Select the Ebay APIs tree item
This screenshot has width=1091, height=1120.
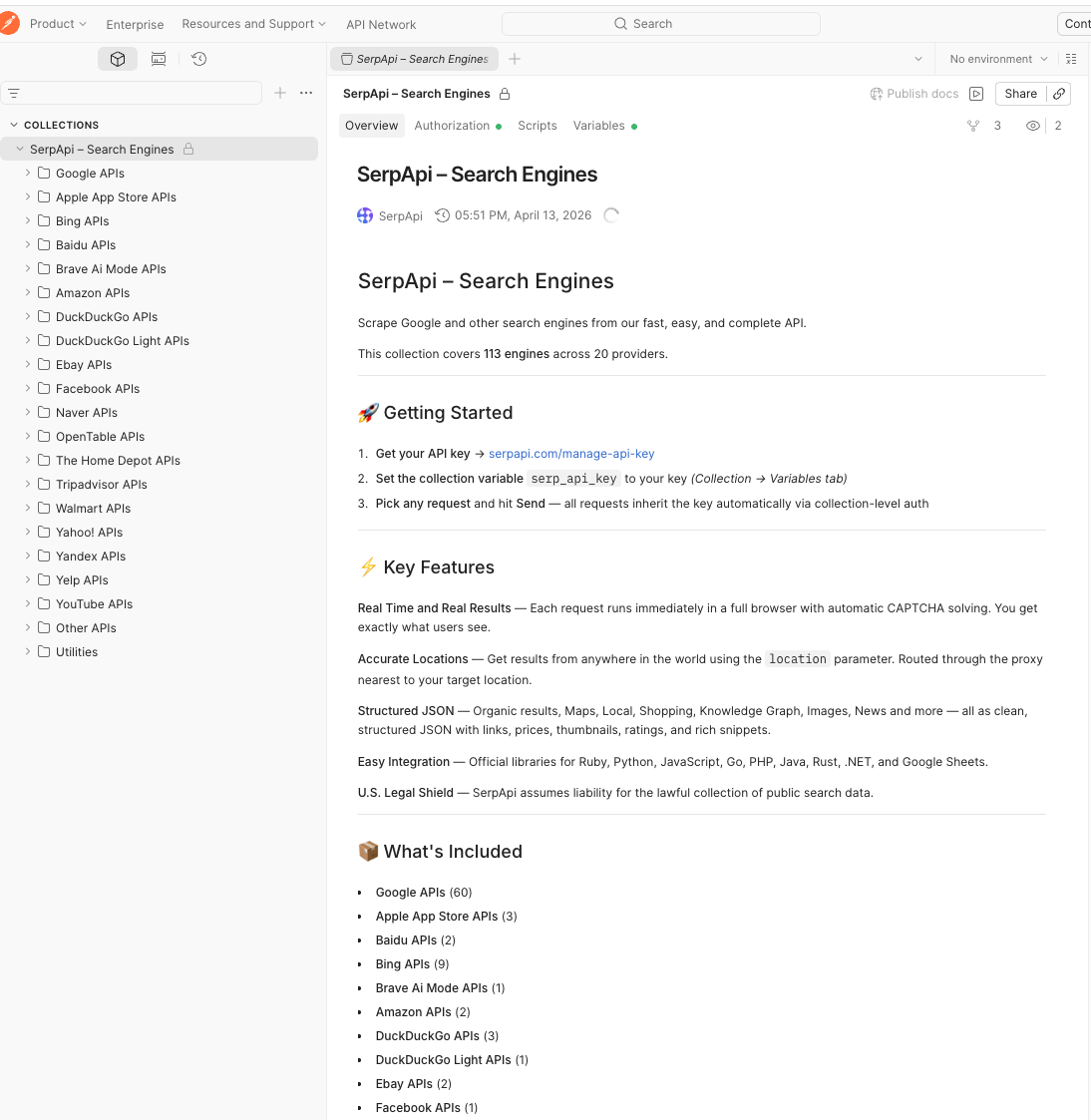(x=159, y=364)
